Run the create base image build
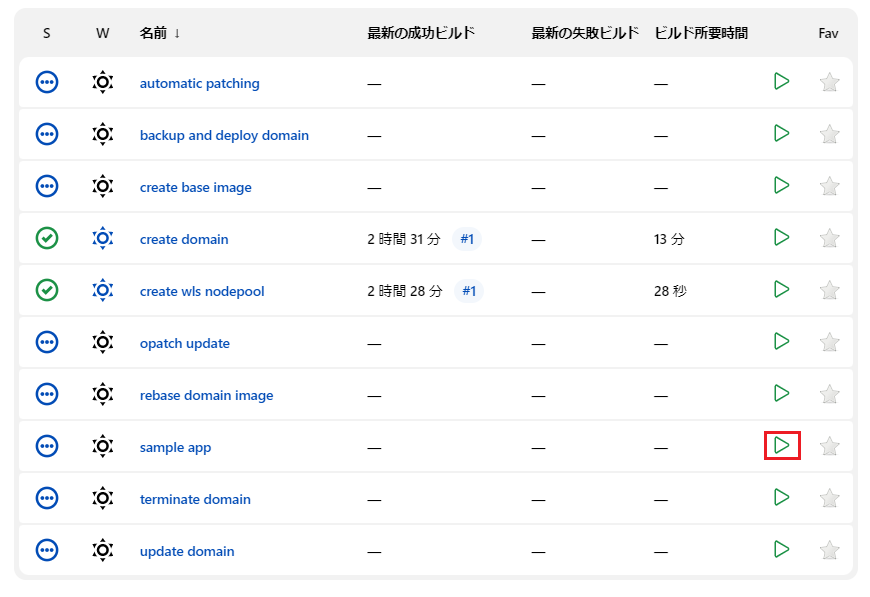The image size is (870, 597). 781,185
